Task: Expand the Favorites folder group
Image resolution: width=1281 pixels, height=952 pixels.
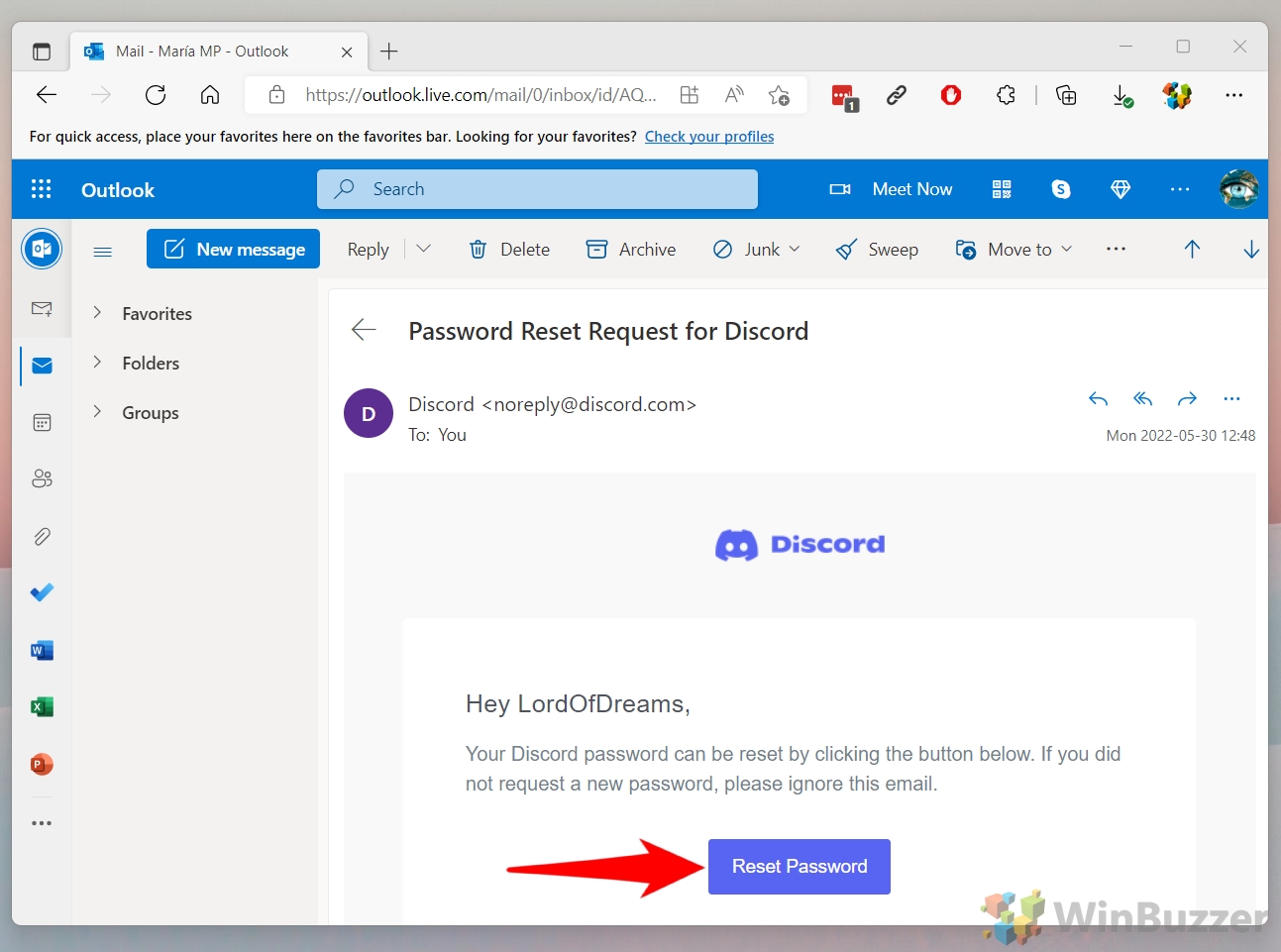Action: [x=97, y=313]
